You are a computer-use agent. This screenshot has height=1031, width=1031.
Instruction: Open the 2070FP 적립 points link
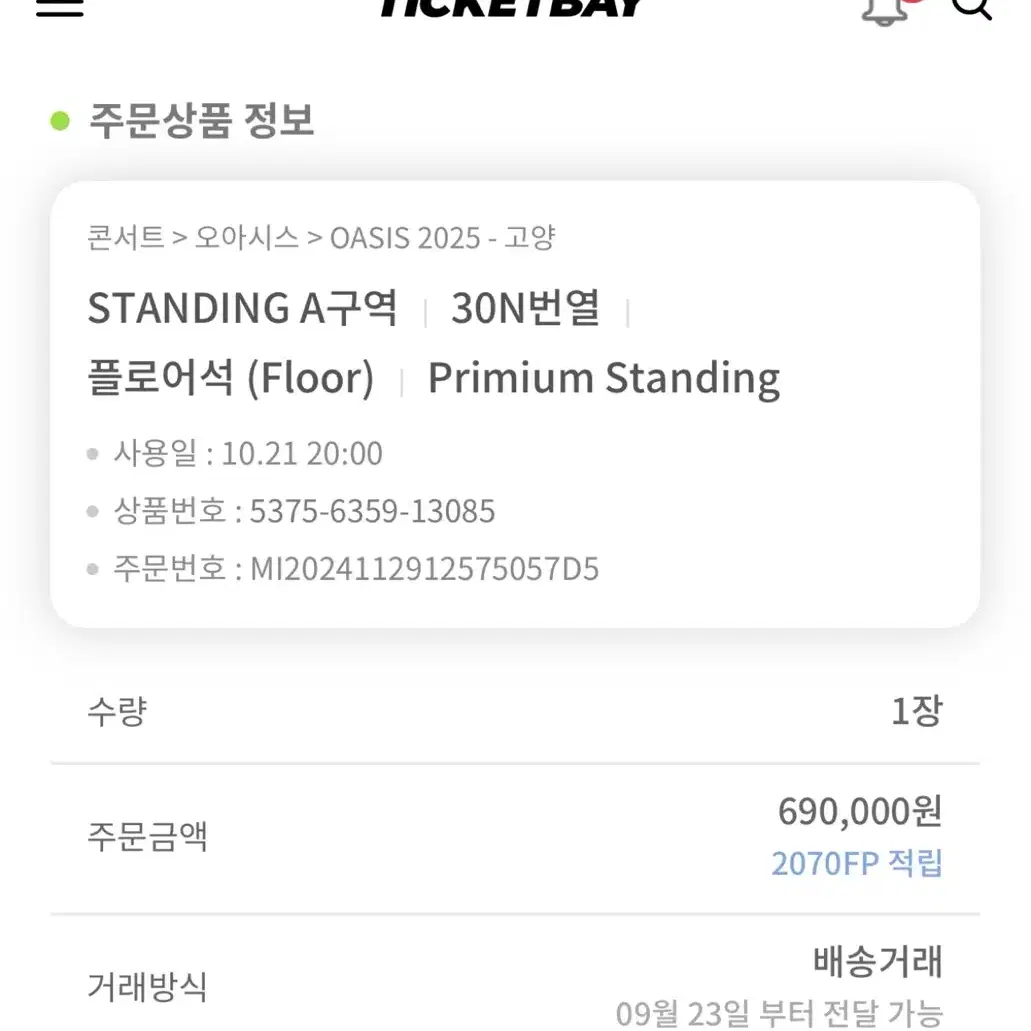pos(857,863)
